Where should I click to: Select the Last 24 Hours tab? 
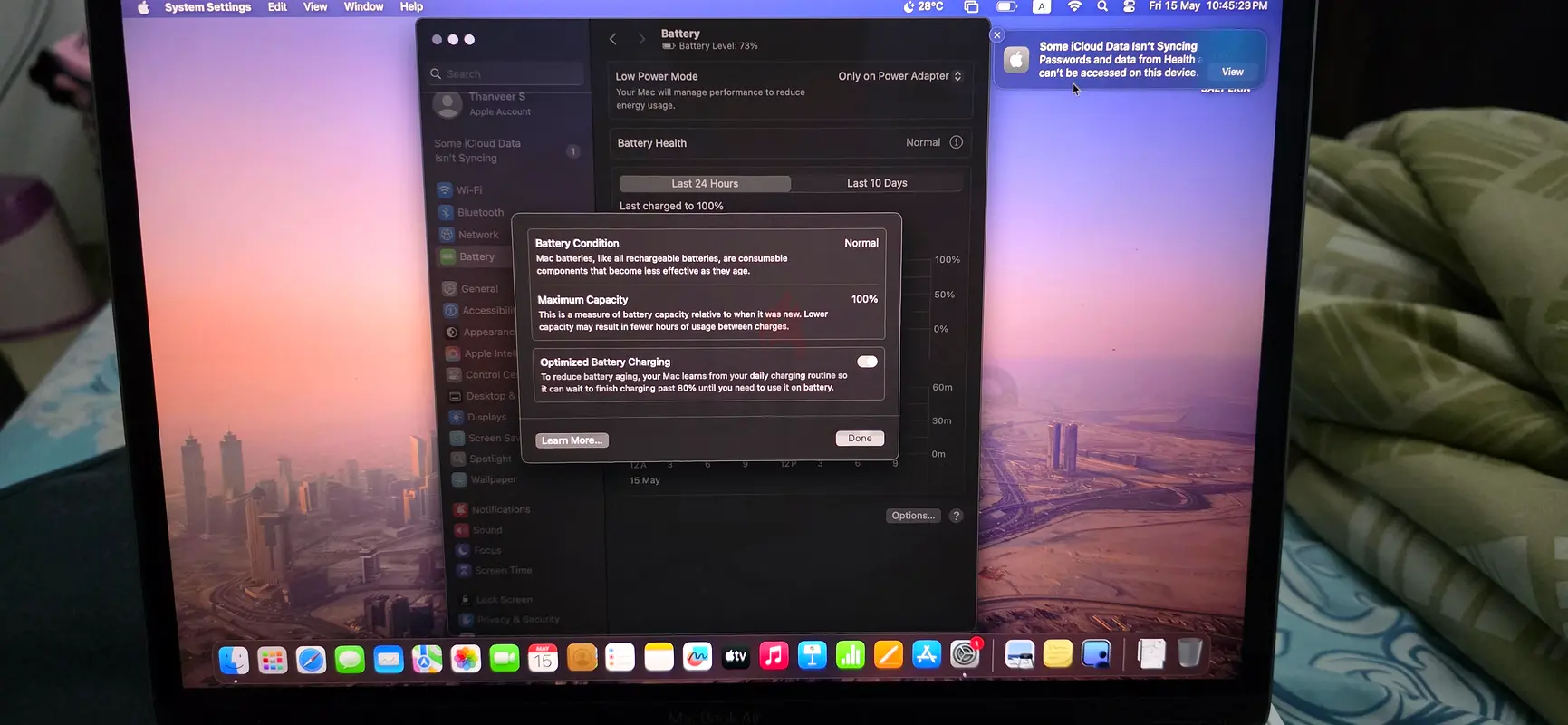coord(705,183)
